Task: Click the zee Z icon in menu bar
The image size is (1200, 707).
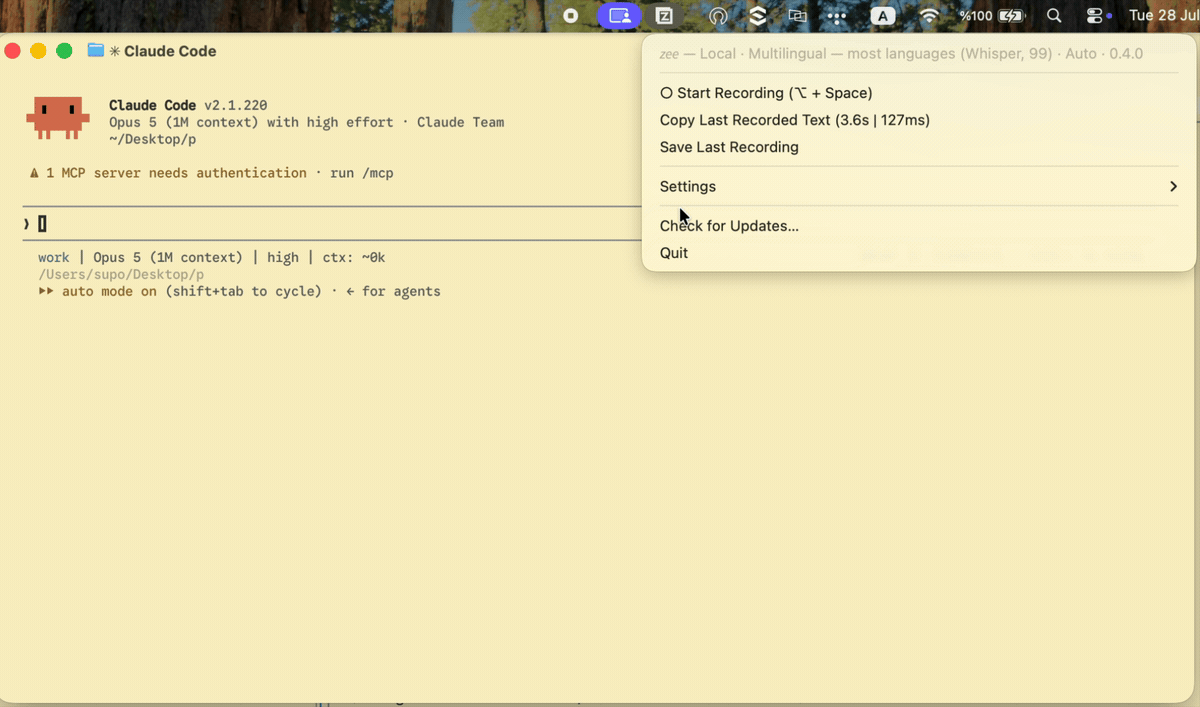Action: point(664,16)
